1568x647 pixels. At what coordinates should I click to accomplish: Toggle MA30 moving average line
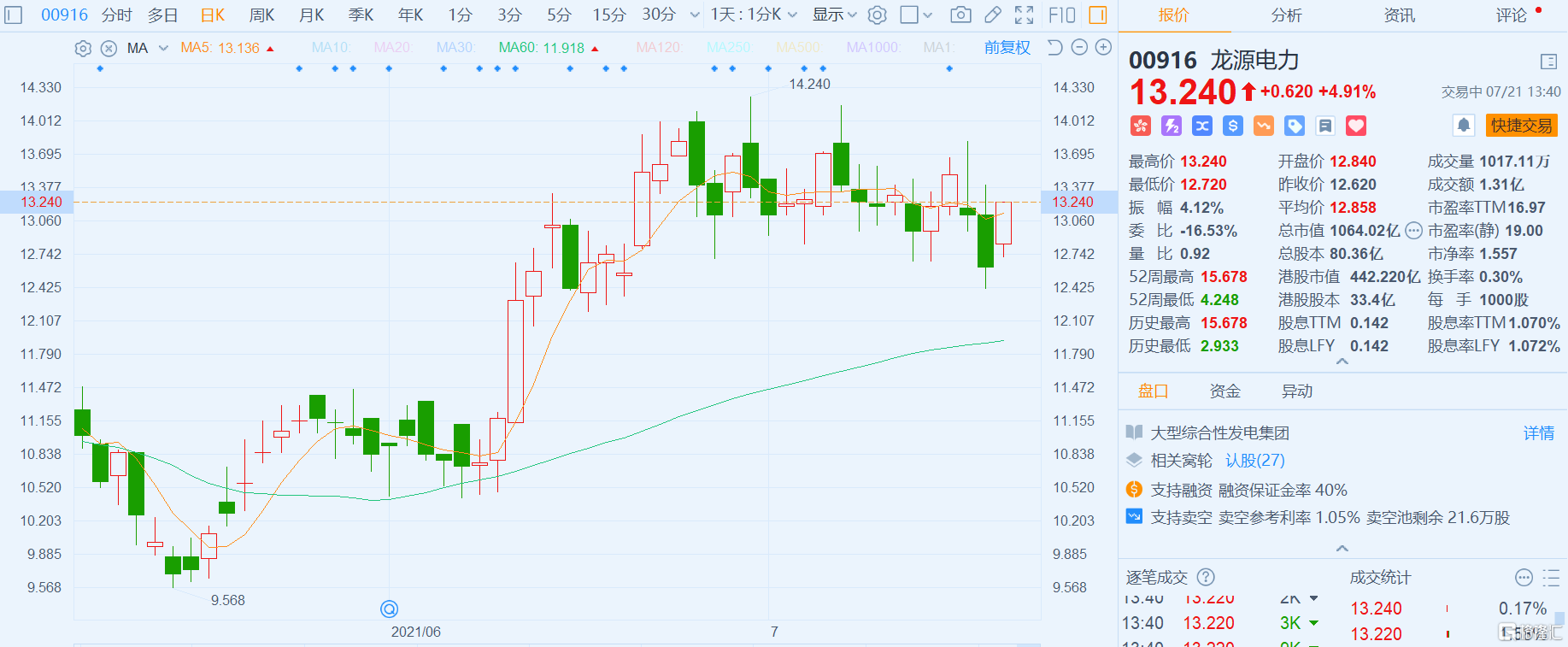pyautogui.click(x=455, y=48)
